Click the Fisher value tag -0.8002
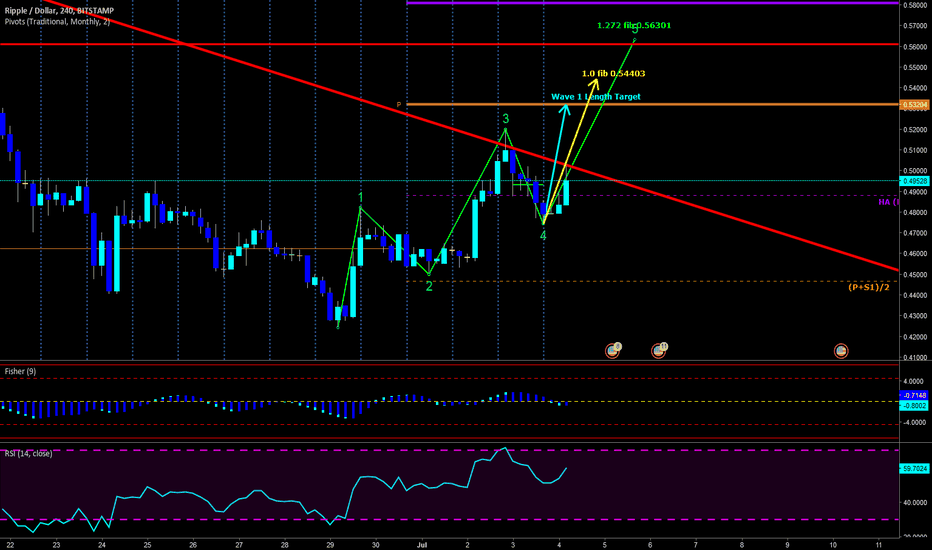This screenshot has height=550, width=932. tap(914, 406)
